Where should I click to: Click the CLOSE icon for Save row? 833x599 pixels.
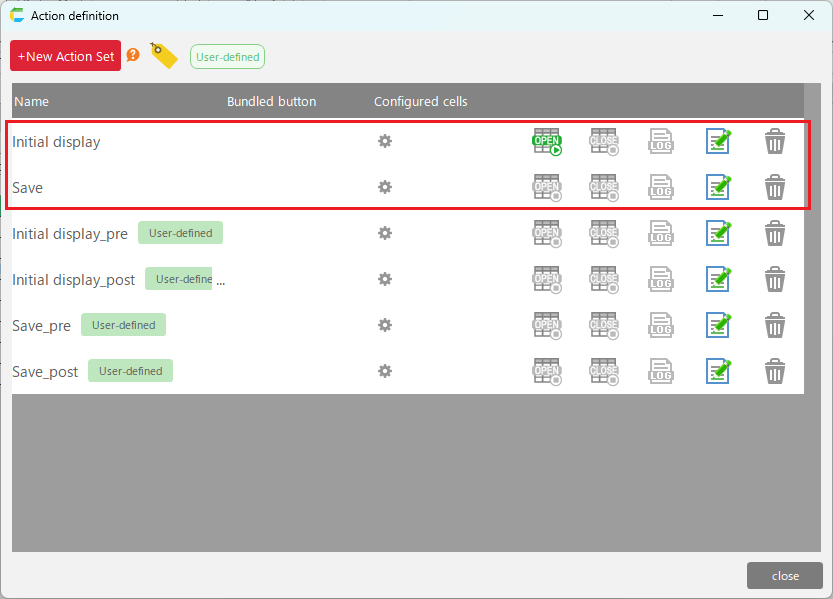click(x=604, y=188)
